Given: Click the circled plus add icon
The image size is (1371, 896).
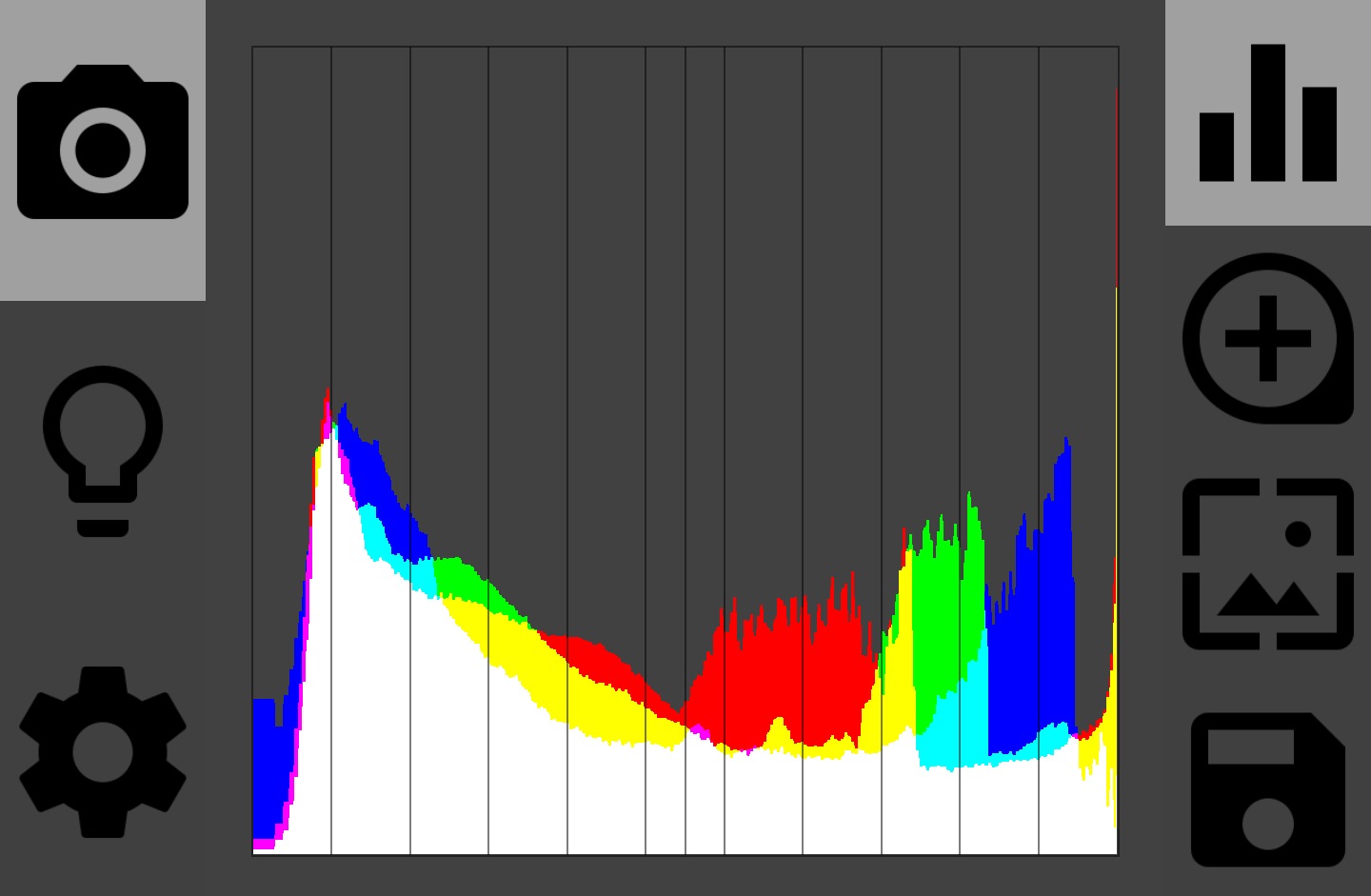Looking at the screenshot, I should [x=1268, y=338].
